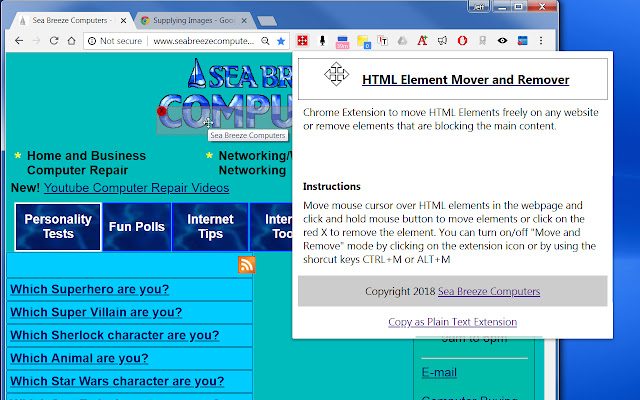Image resolution: width=640 pixels, height=400 pixels.
Task: Open the Youtube Computer Repair Videos link
Action: click(136, 188)
